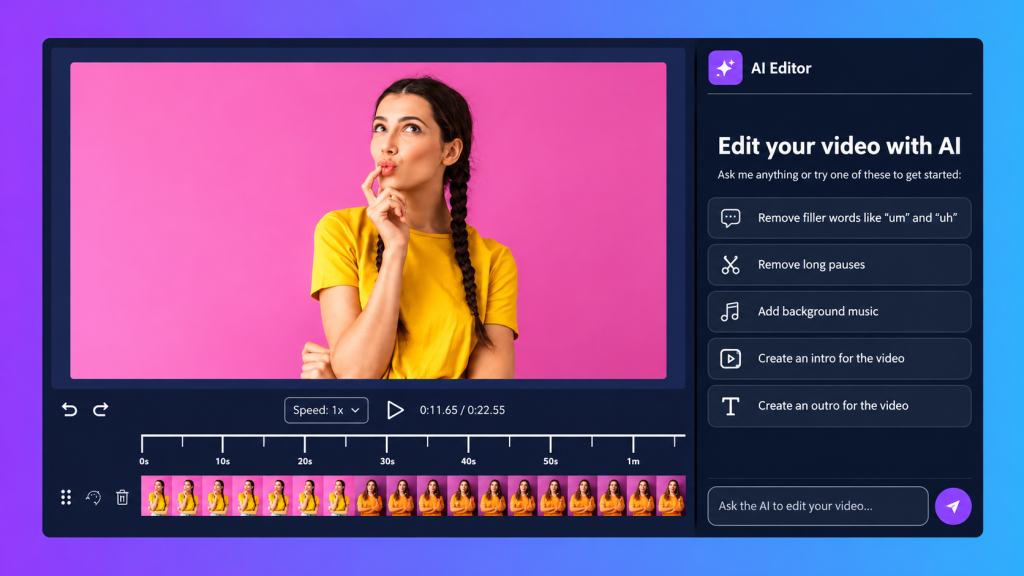Grab the six-dot drag handle icon

[66, 498]
